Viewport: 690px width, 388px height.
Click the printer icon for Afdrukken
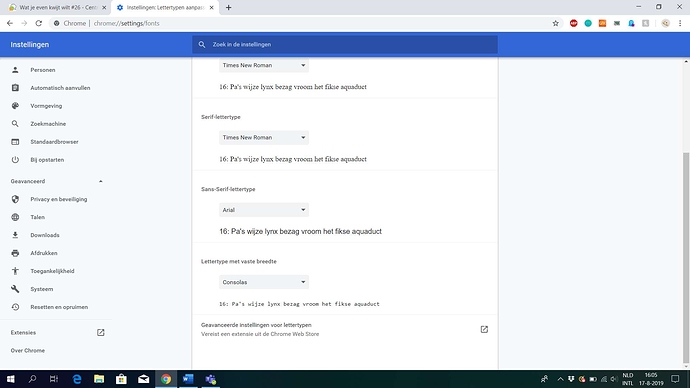pos(15,253)
